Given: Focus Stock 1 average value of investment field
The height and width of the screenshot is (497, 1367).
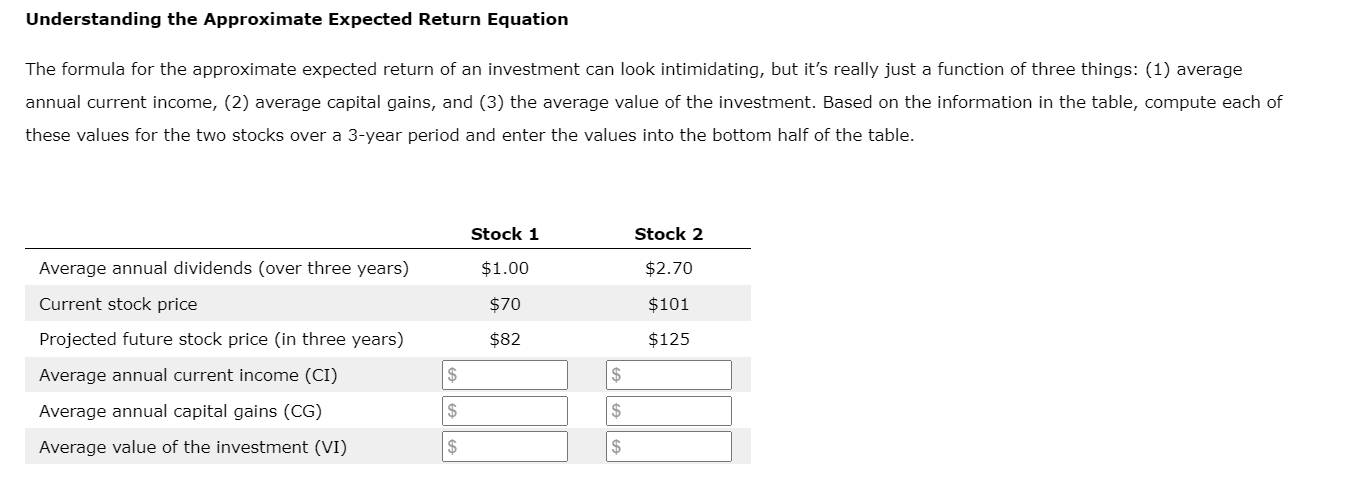Looking at the screenshot, I should coord(506,447).
